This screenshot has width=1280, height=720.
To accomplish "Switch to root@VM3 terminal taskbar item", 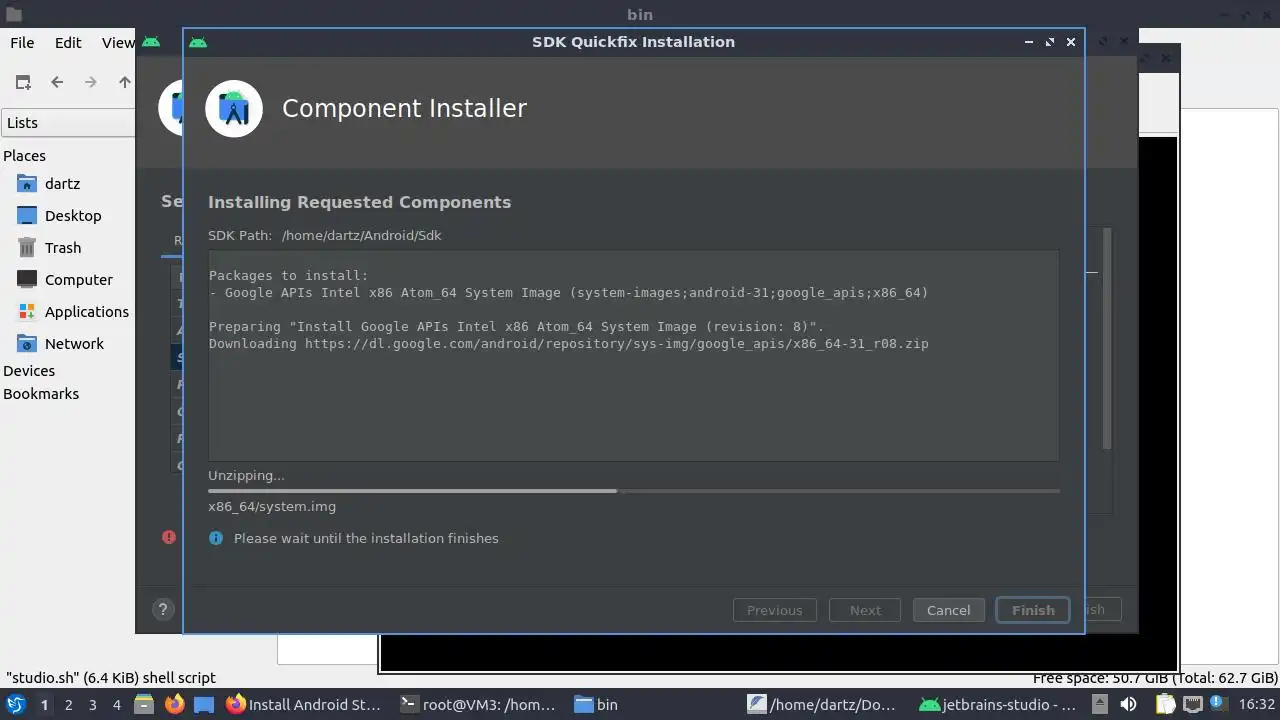I will [478, 704].
